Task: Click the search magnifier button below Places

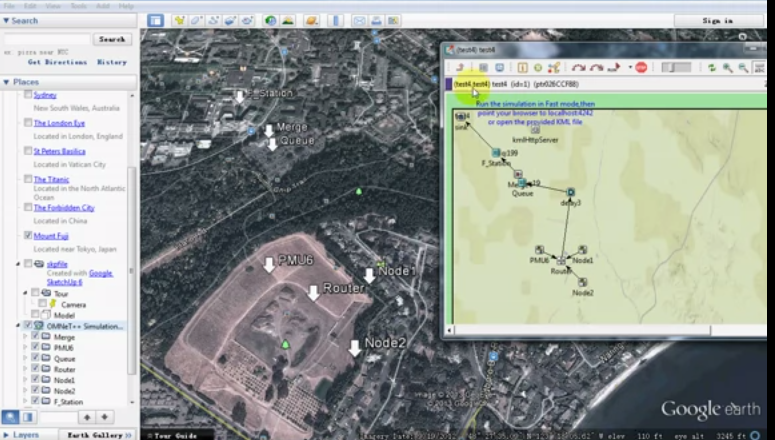Action: click(x=10, y=417)
